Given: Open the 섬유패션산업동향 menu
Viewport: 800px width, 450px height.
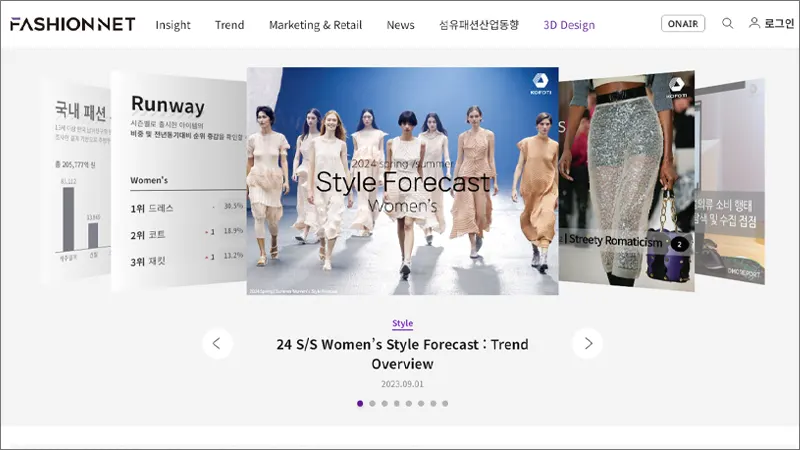Looking at the screenshot, I should click(479, 24).
